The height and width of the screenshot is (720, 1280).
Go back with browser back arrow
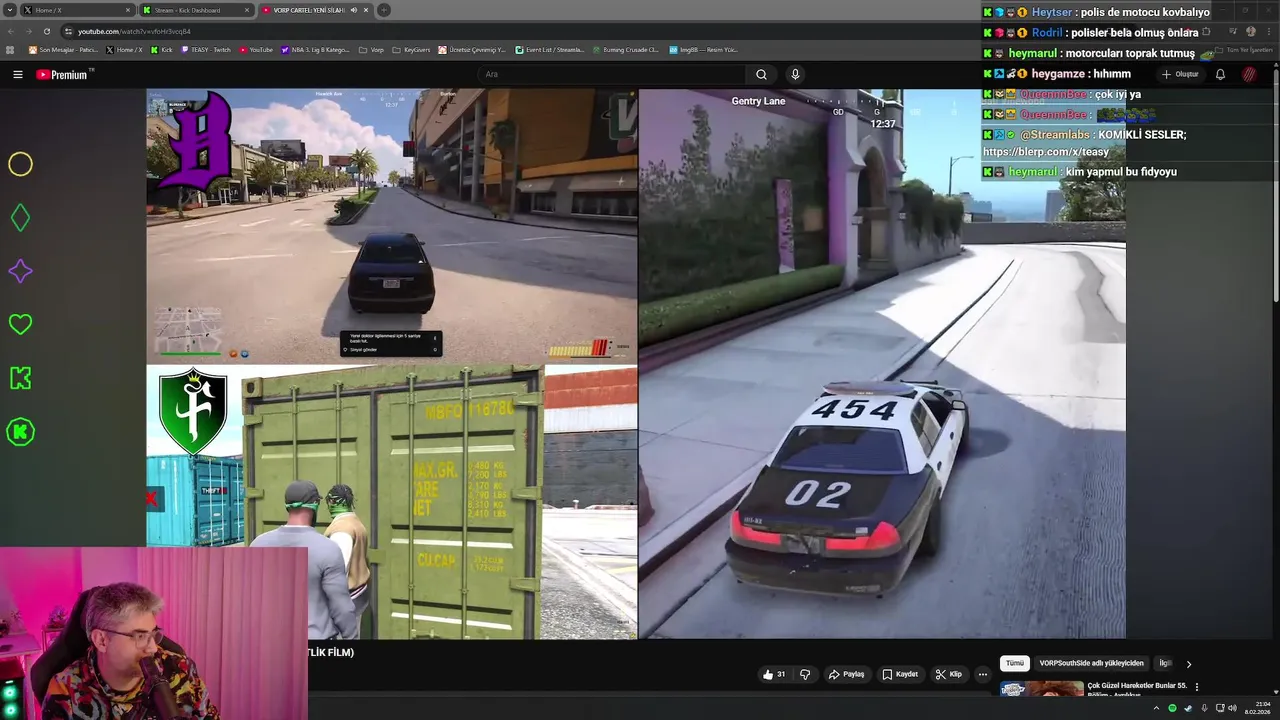tap(11, 31)
